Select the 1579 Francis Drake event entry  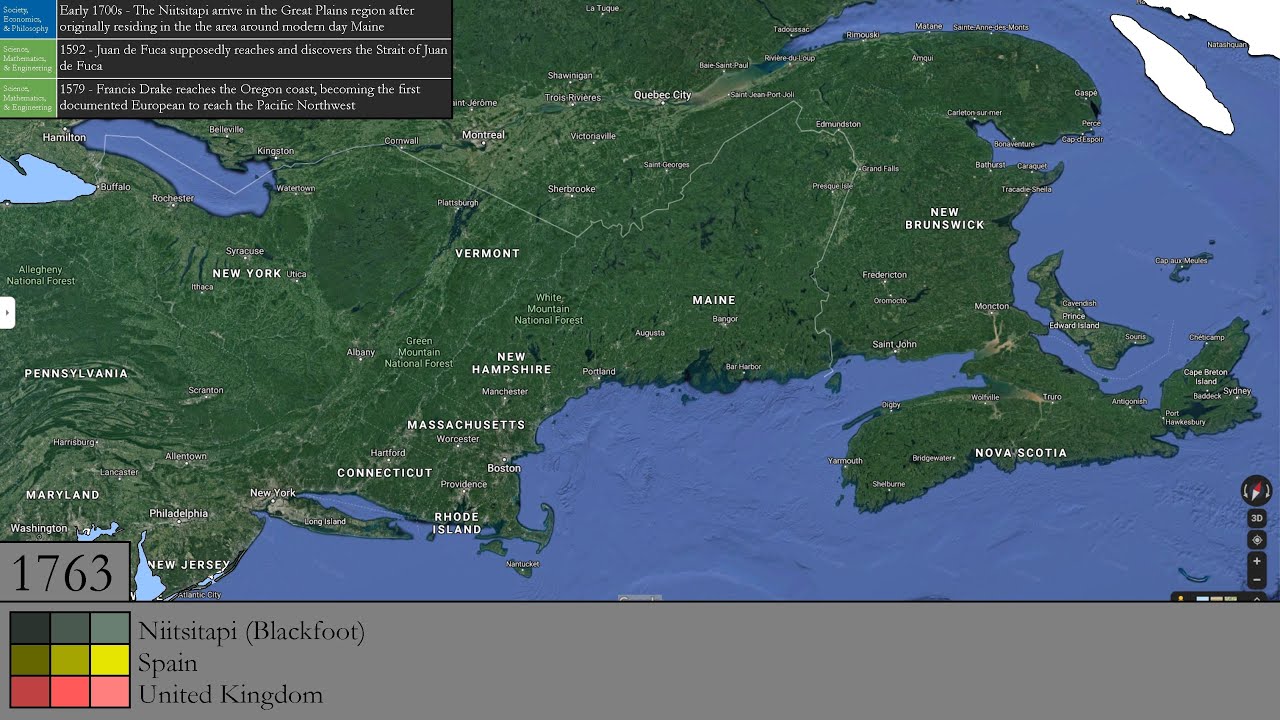(x=254, y=97)
